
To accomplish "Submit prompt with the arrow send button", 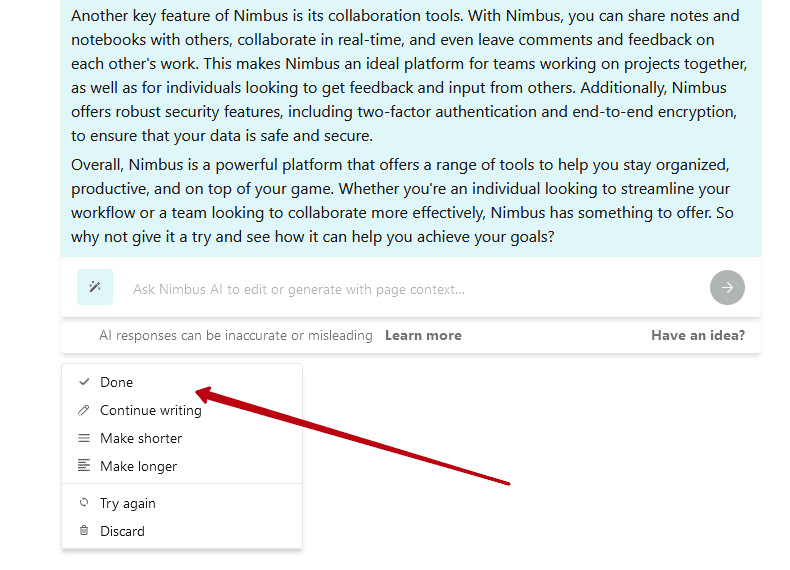I will pyautogui.click(x=727, y=287).
